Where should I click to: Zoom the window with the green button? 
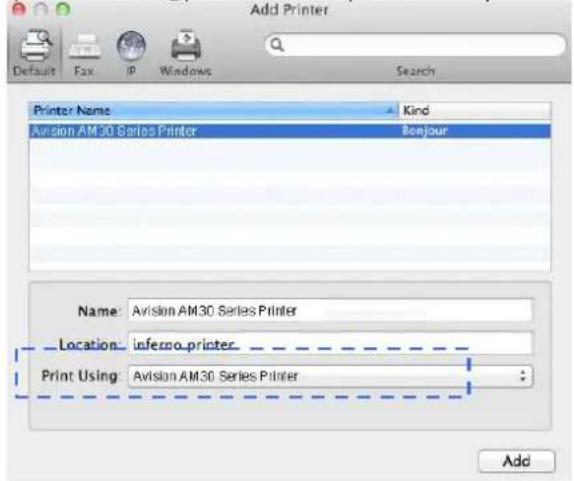pyautogui.click(x=63, y=9)
